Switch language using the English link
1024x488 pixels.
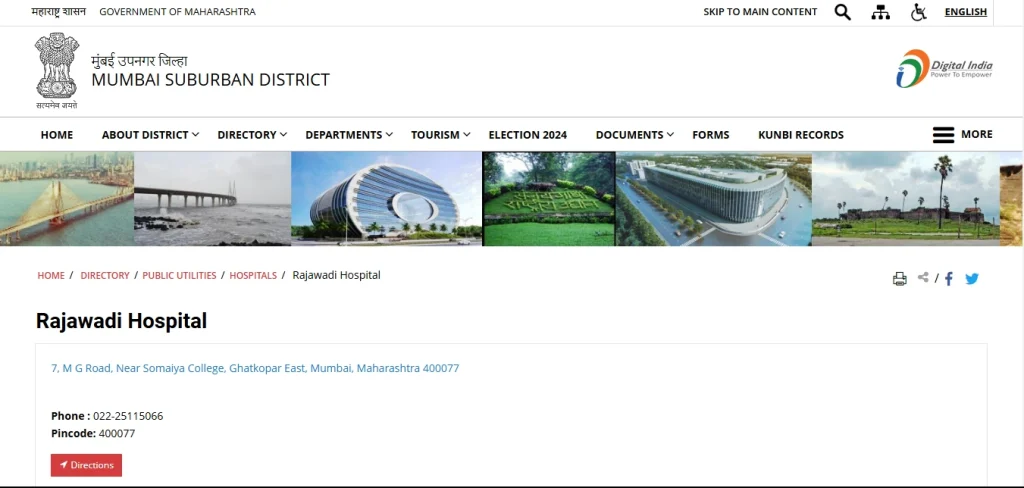tap(965, 12)
